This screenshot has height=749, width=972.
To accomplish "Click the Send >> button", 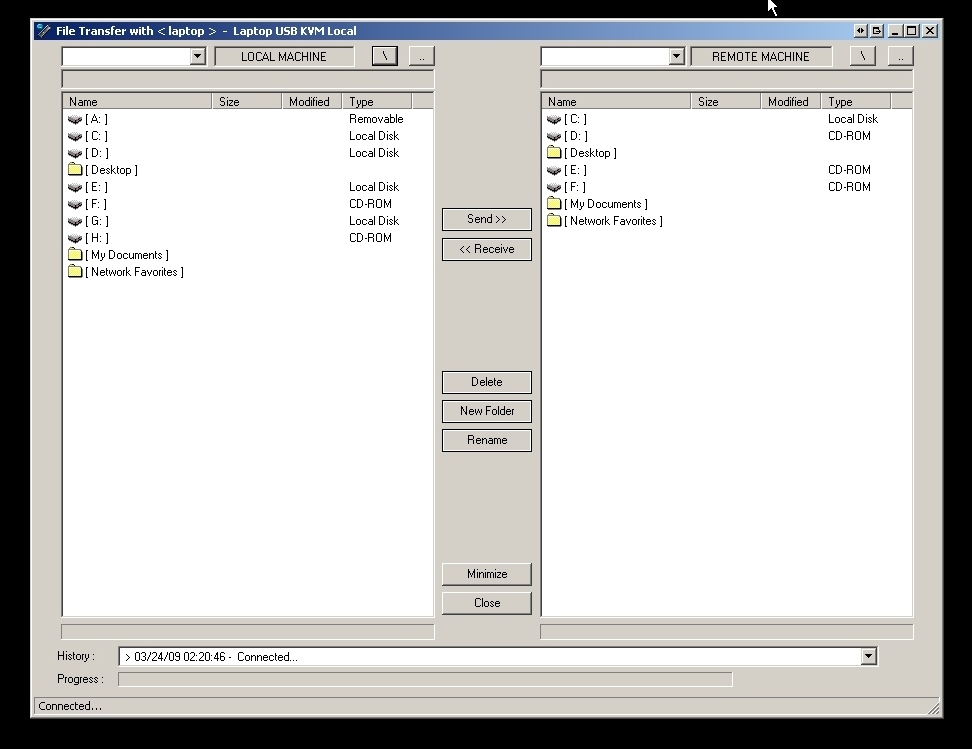I will (x=487, y=219).
